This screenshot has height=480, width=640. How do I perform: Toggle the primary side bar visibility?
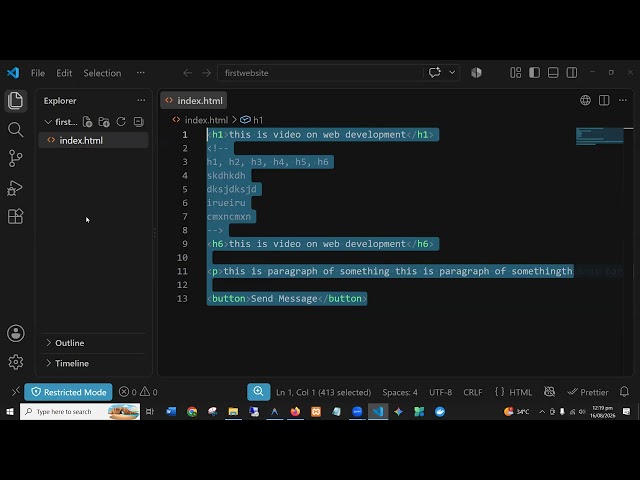534,73
